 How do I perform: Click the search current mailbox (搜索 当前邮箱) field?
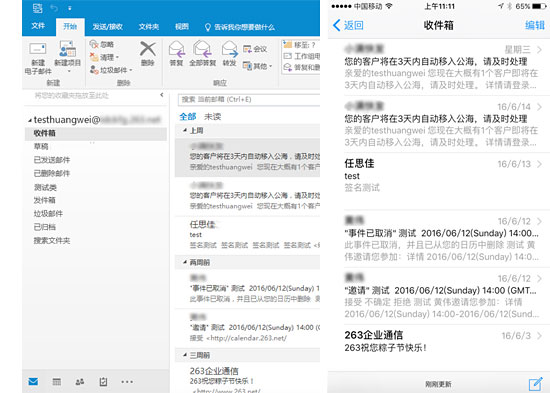(249, 100)
